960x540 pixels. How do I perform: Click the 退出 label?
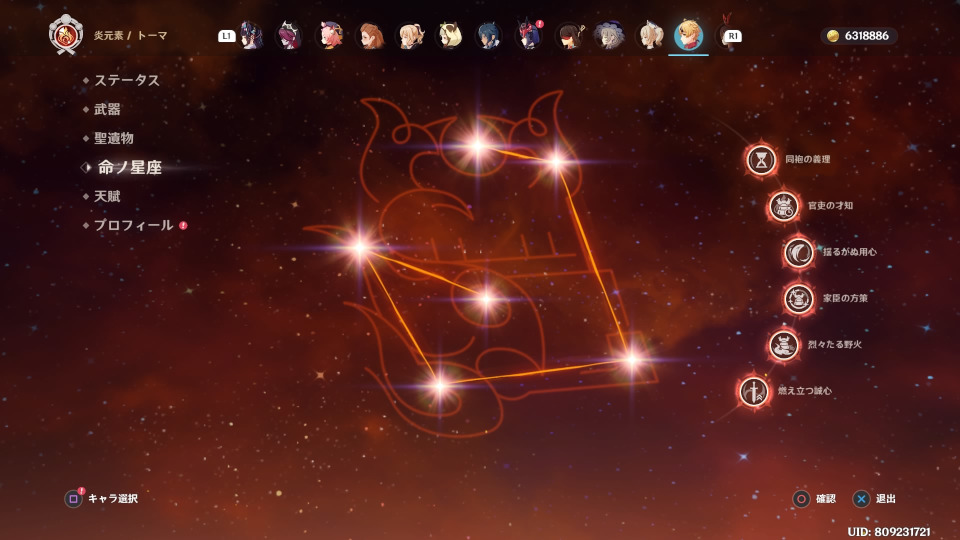(x=885, y=499)
